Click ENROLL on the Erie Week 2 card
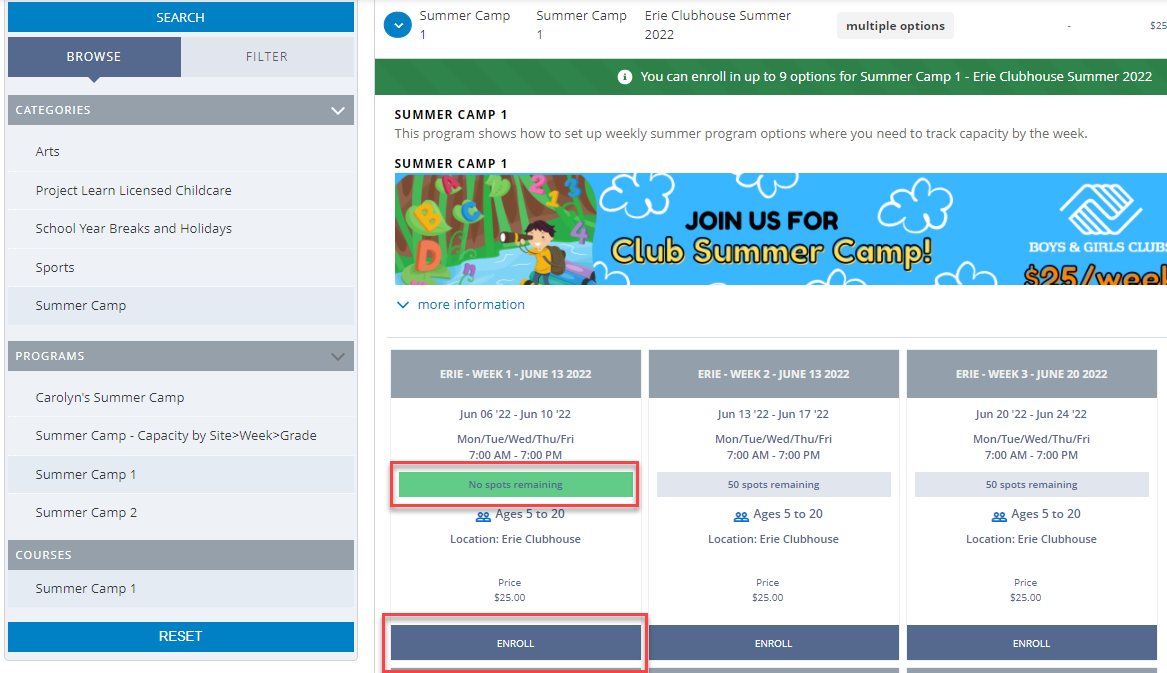1167x673 pixels. [773, 643]
